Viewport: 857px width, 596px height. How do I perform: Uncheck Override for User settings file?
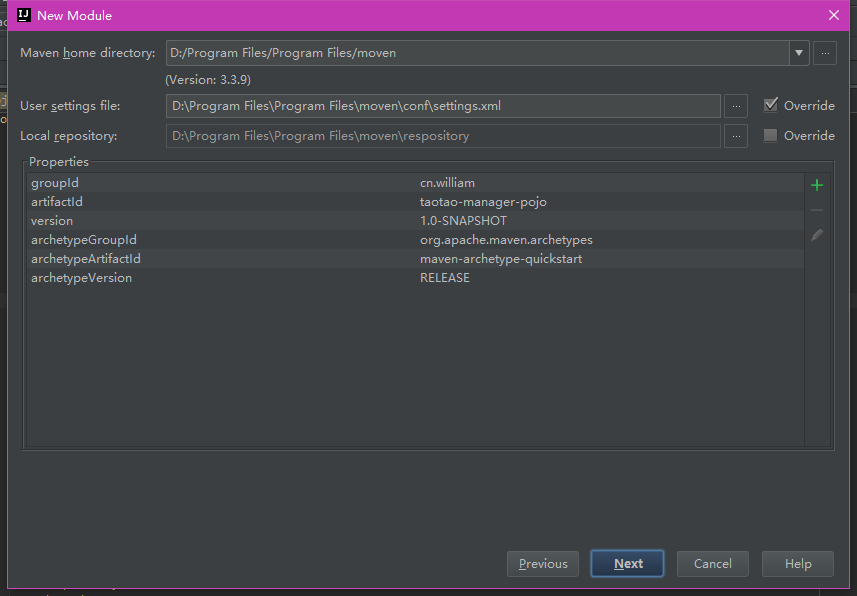pos(771,105)
